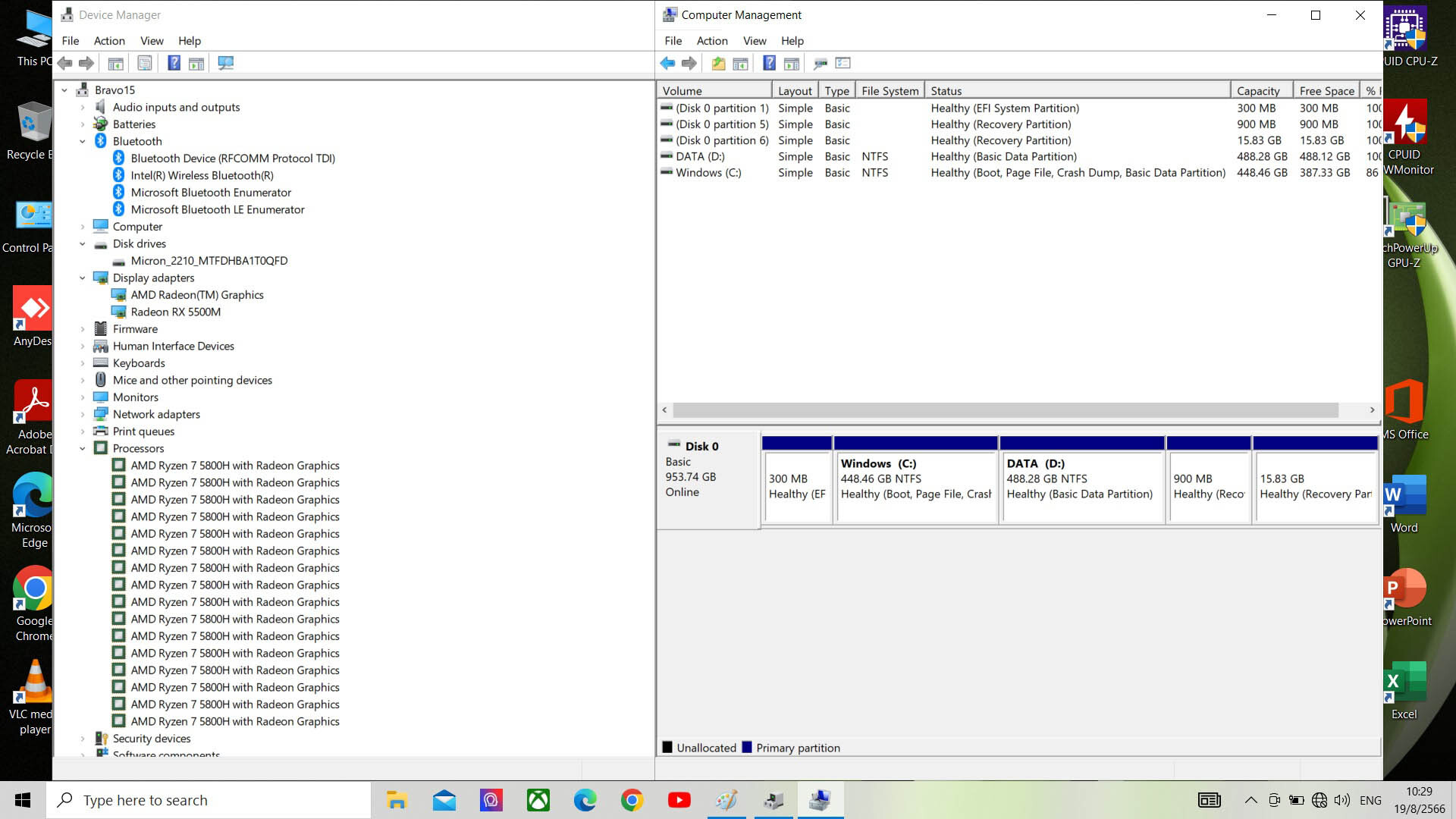Select AMD Radeon(TM) Graphics adapter
The height and width of the screenshot is (819, 1456).
197,295
